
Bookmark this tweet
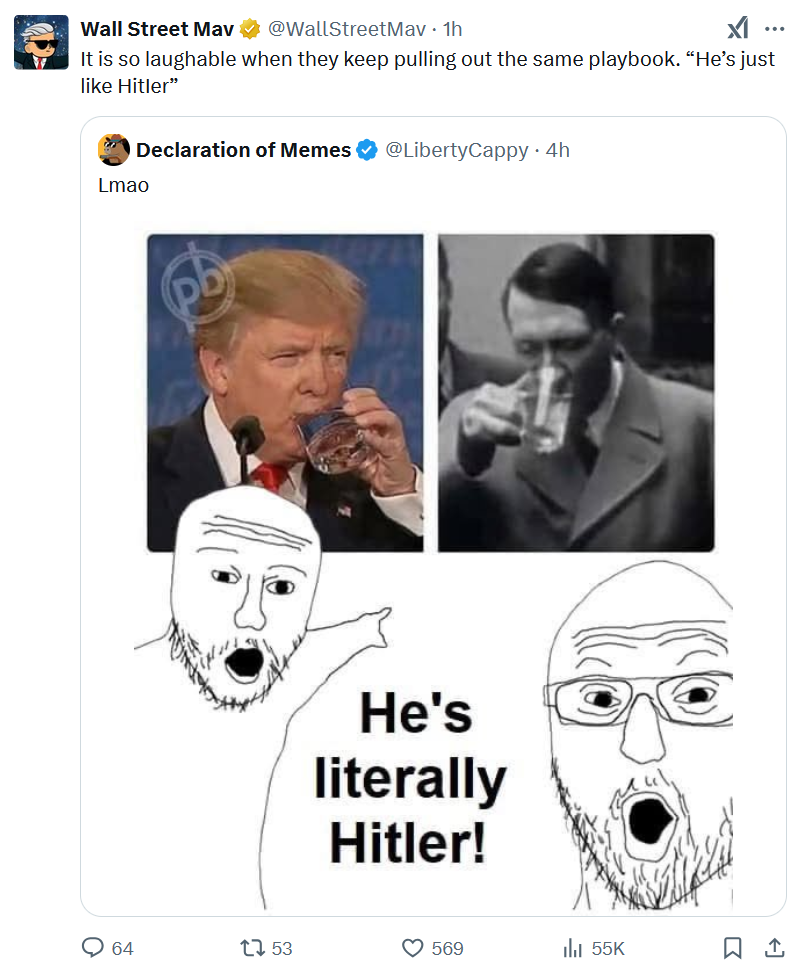(x=731, y=947)
